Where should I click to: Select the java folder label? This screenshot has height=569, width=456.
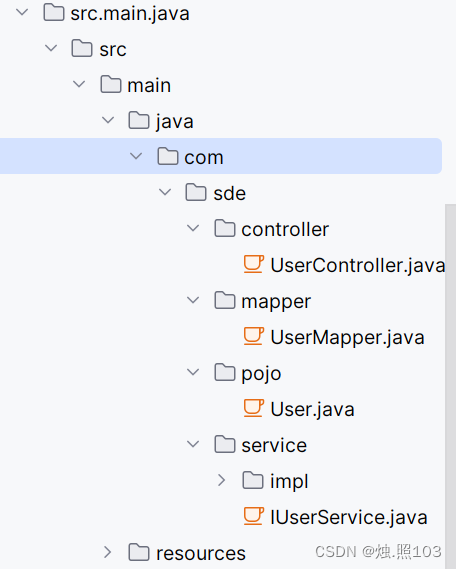(174, 122)
